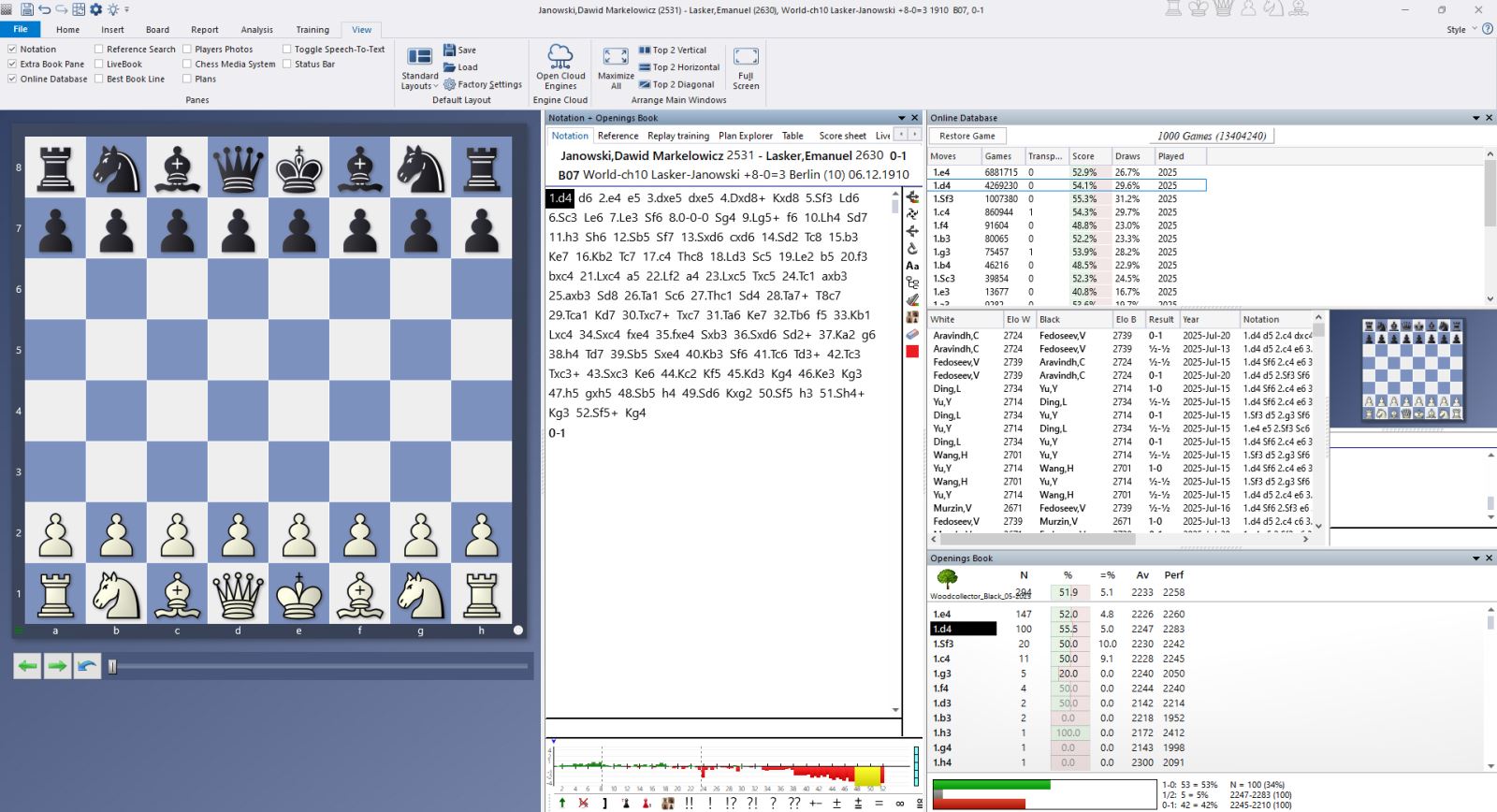Image resolution: width=1497 pixels, height=812 pixels.
Task: Click the move slider handle below the board
Action: (x=112, y=667)
